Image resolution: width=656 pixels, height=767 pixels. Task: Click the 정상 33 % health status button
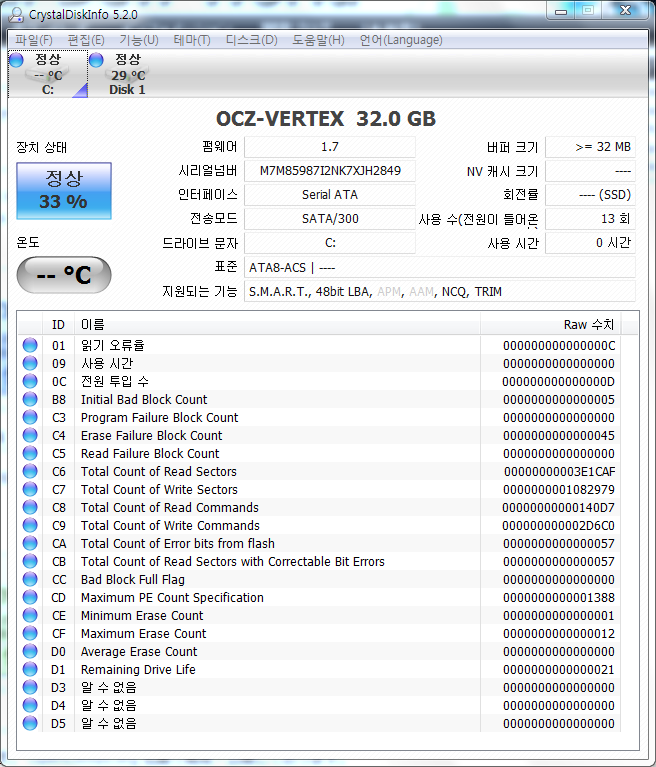point(64,191)
